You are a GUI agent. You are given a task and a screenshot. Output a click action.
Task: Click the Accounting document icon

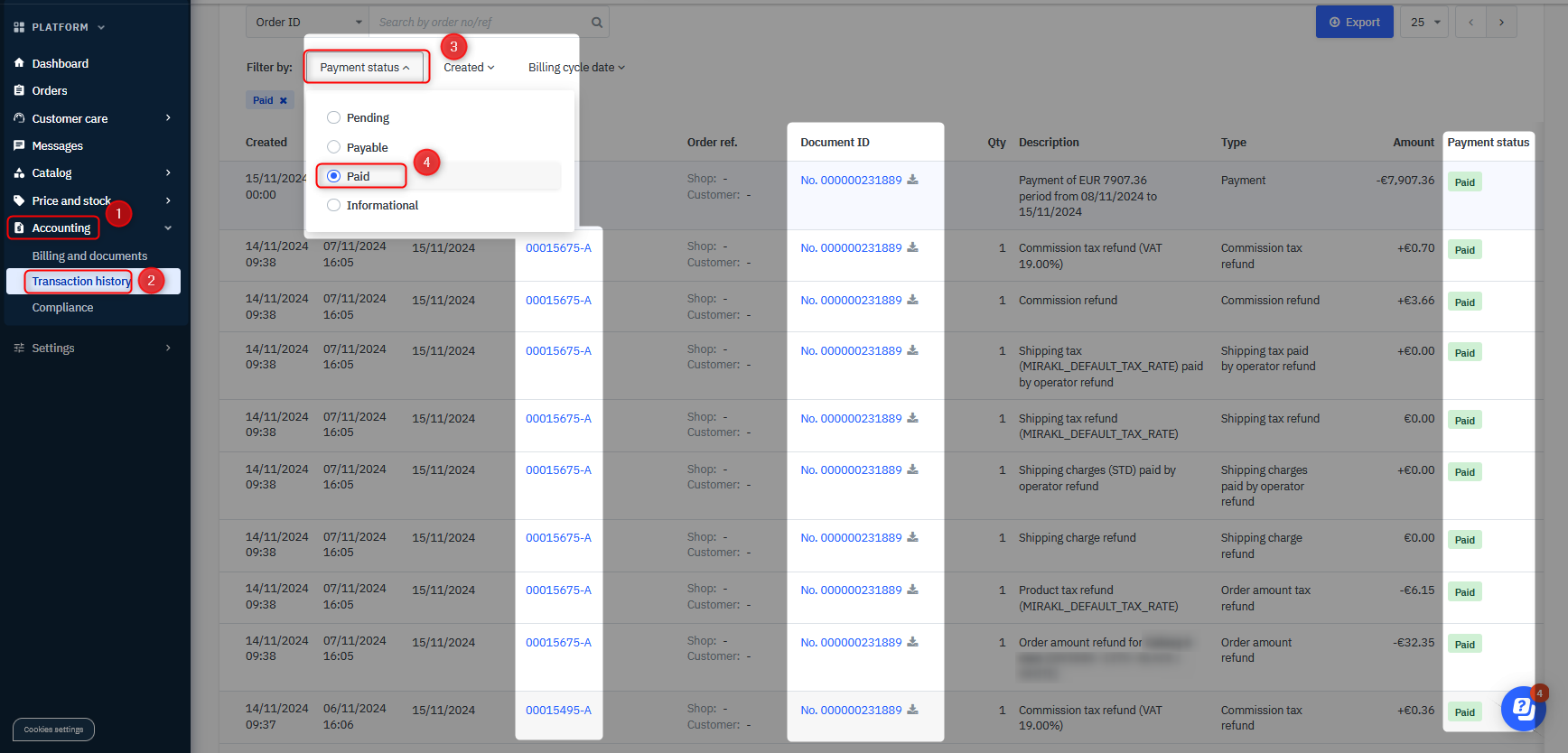19,228
